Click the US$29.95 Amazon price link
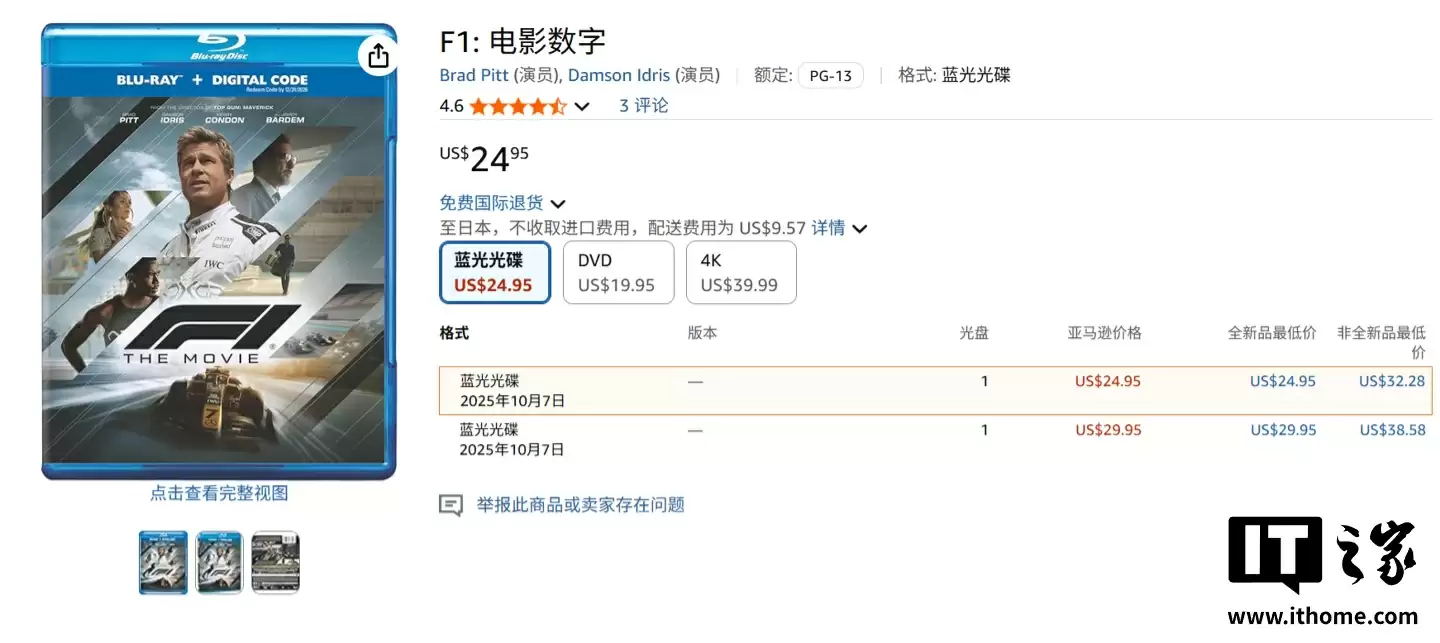Screen dimensions: 1440x643 [1107, 429]
